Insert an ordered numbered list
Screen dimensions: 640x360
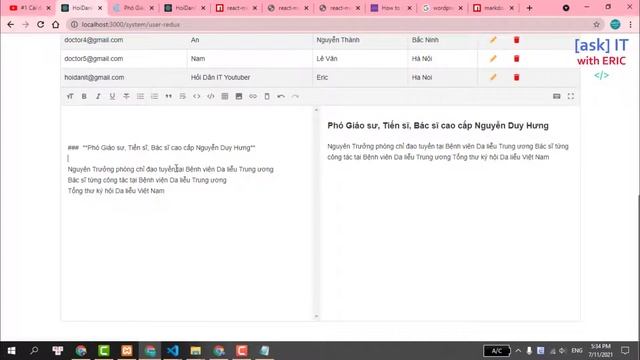(154, 96)
